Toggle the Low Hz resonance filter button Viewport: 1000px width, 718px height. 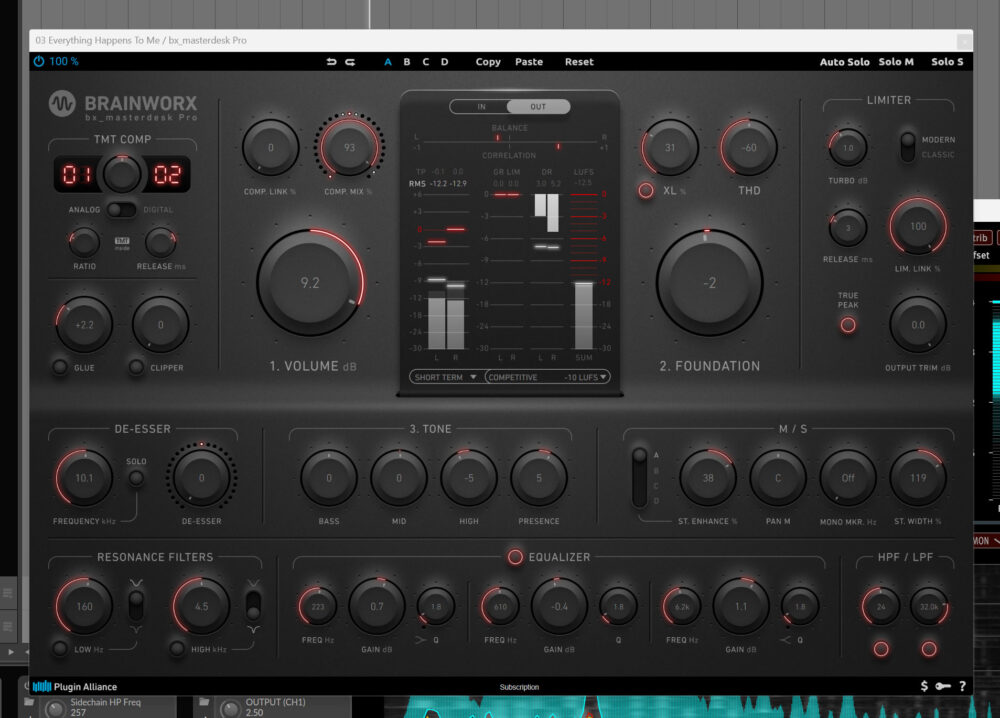tap(60, 649)
